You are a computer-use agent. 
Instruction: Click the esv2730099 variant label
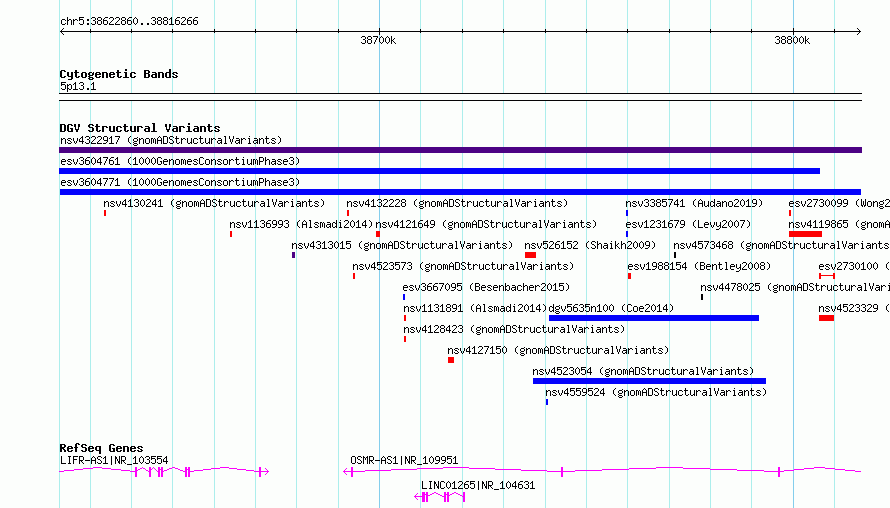[839, 203]
